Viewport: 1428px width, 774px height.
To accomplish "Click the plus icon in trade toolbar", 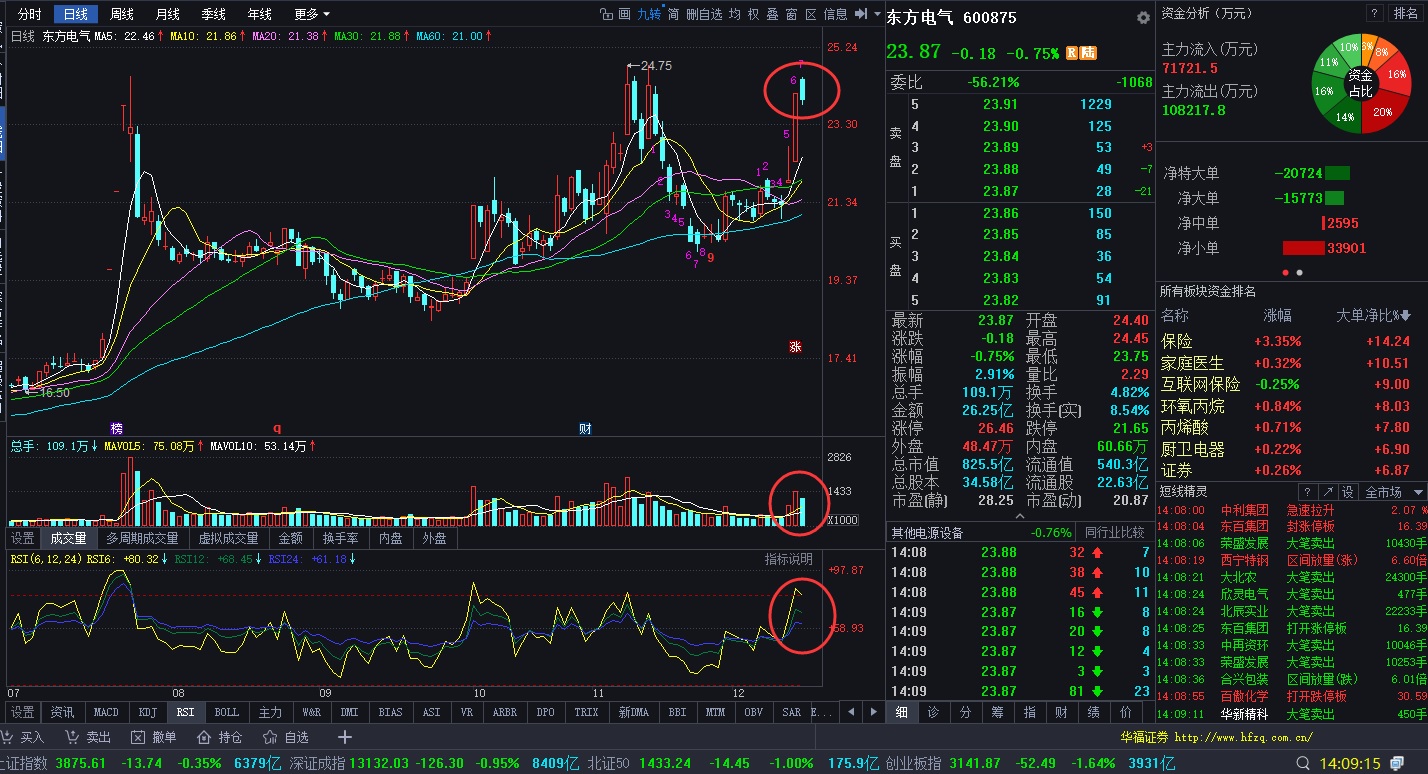I will click(x=345, y=737).
